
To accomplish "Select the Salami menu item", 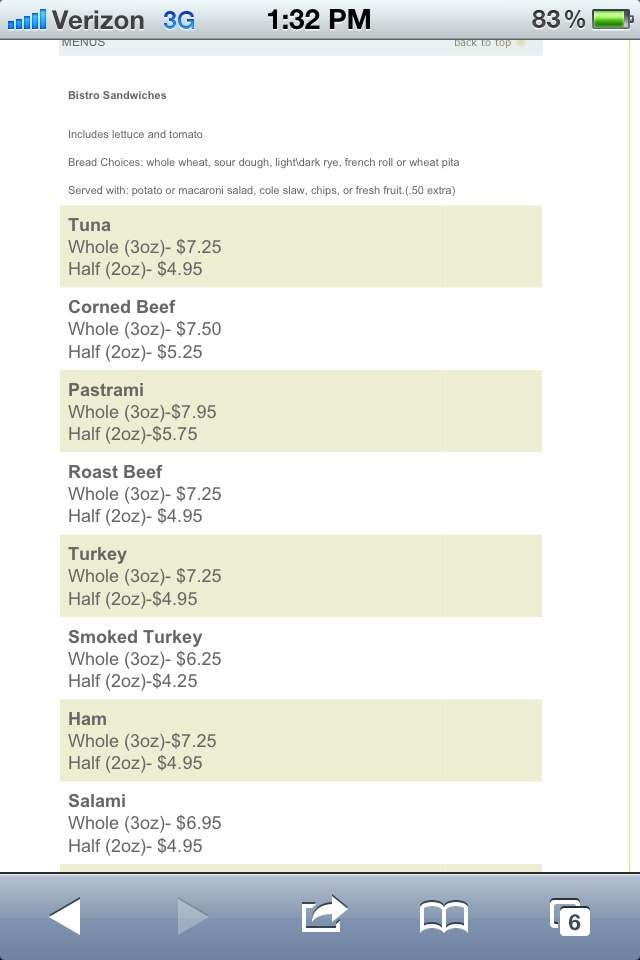I will tap(300, 822).
